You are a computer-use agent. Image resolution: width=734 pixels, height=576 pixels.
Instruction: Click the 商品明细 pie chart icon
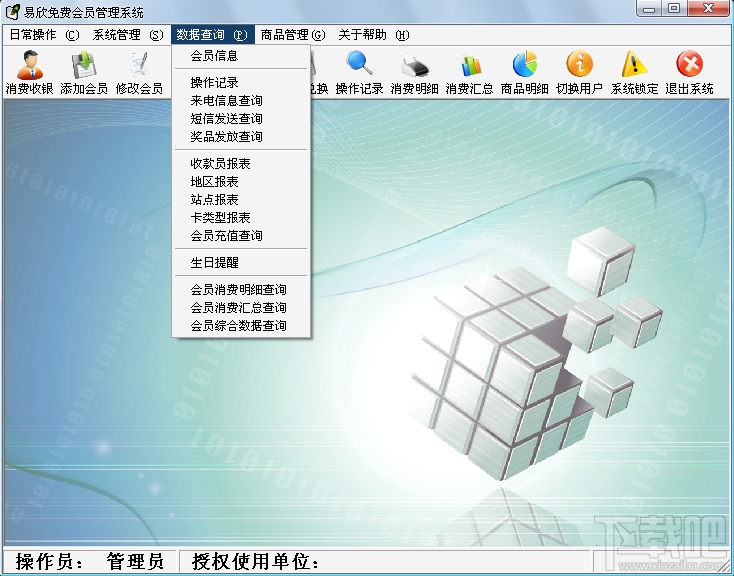click(x=525, y=72)
